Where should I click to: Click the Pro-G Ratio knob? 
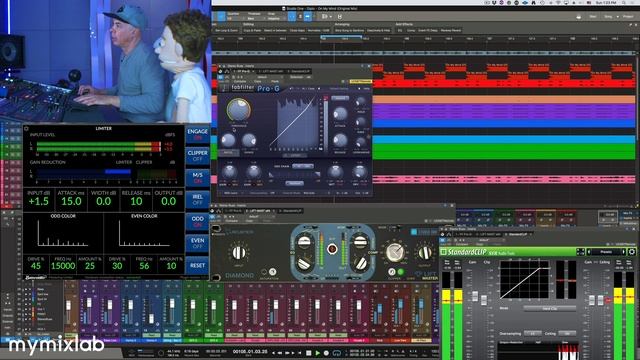[228, 140]
